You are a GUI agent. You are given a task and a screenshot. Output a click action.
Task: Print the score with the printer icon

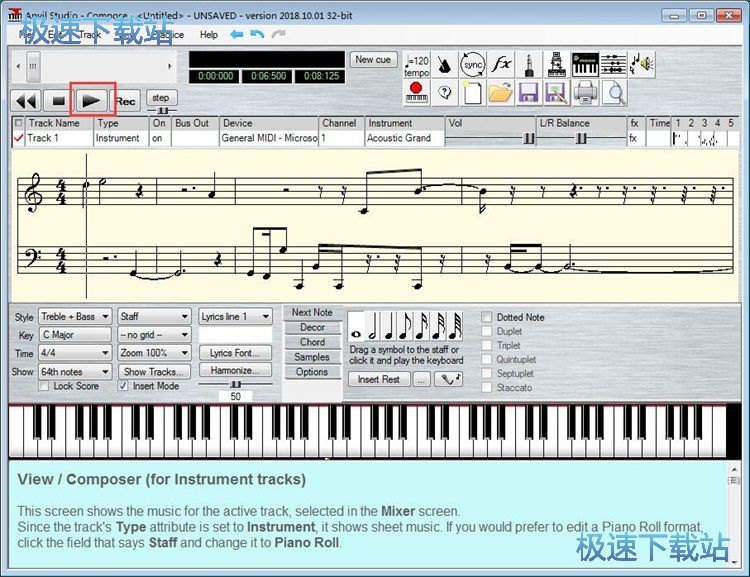click(x=585, y=93)
